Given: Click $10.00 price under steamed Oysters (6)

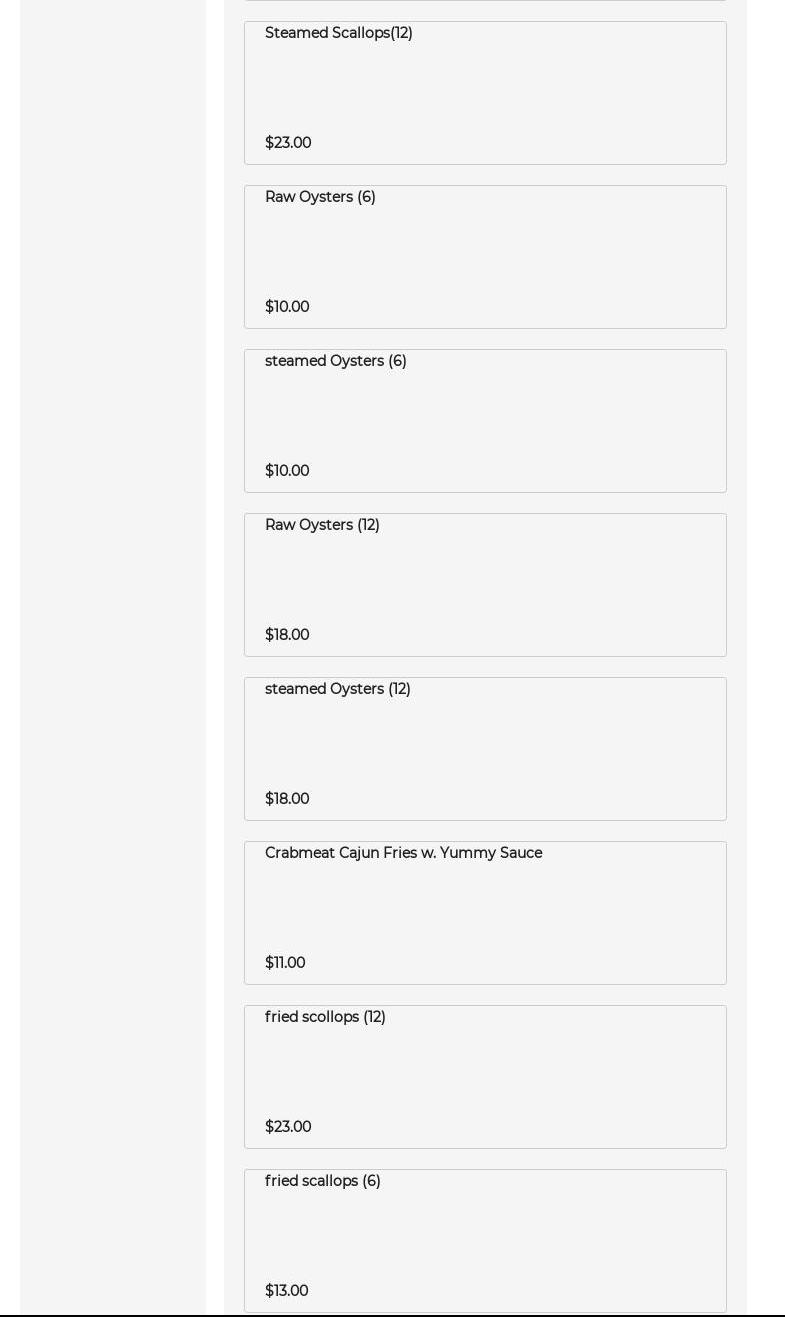Looking at the screenshot, I should click(287, 471).
